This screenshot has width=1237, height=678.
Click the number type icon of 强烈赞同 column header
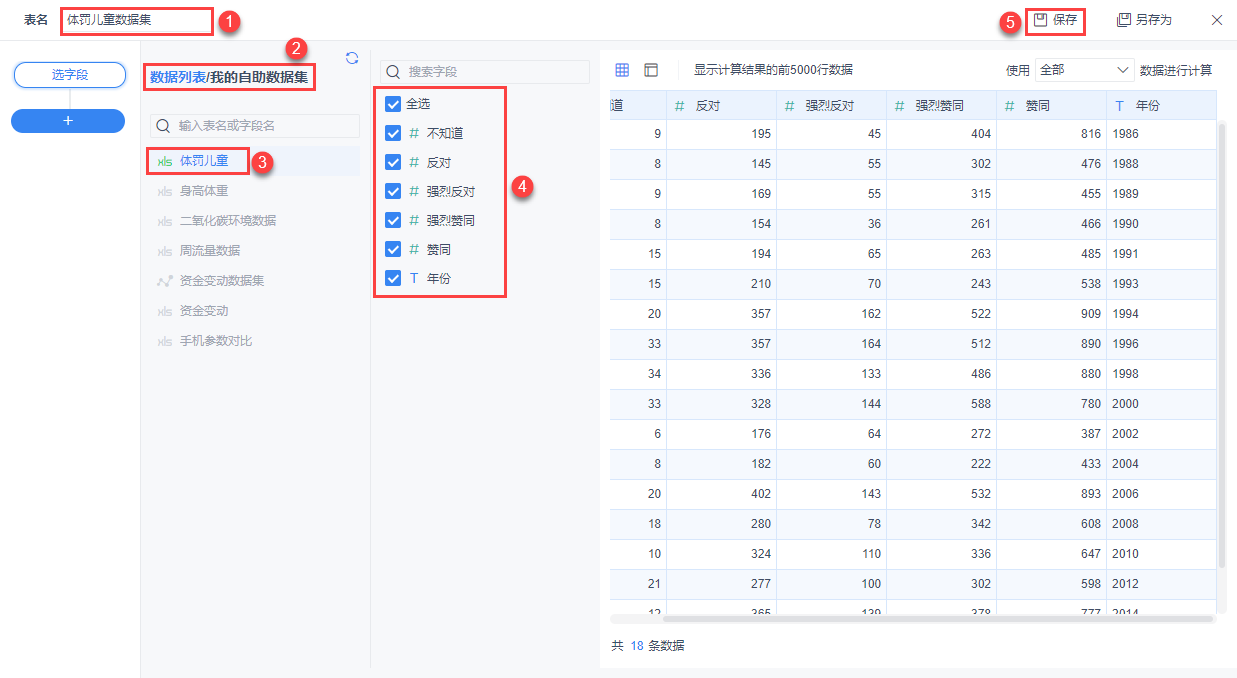(900, 105)
